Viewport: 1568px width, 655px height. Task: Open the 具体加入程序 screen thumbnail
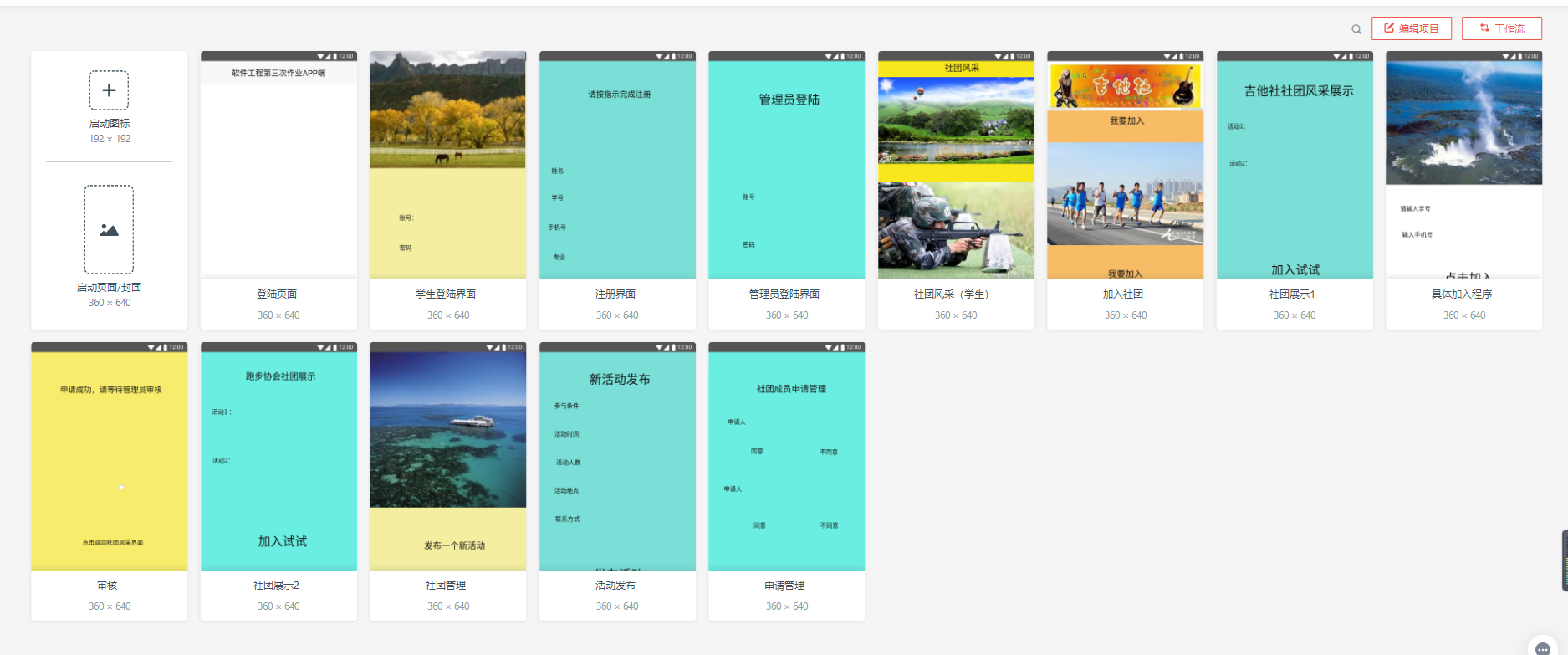(x=1464, y=165)
